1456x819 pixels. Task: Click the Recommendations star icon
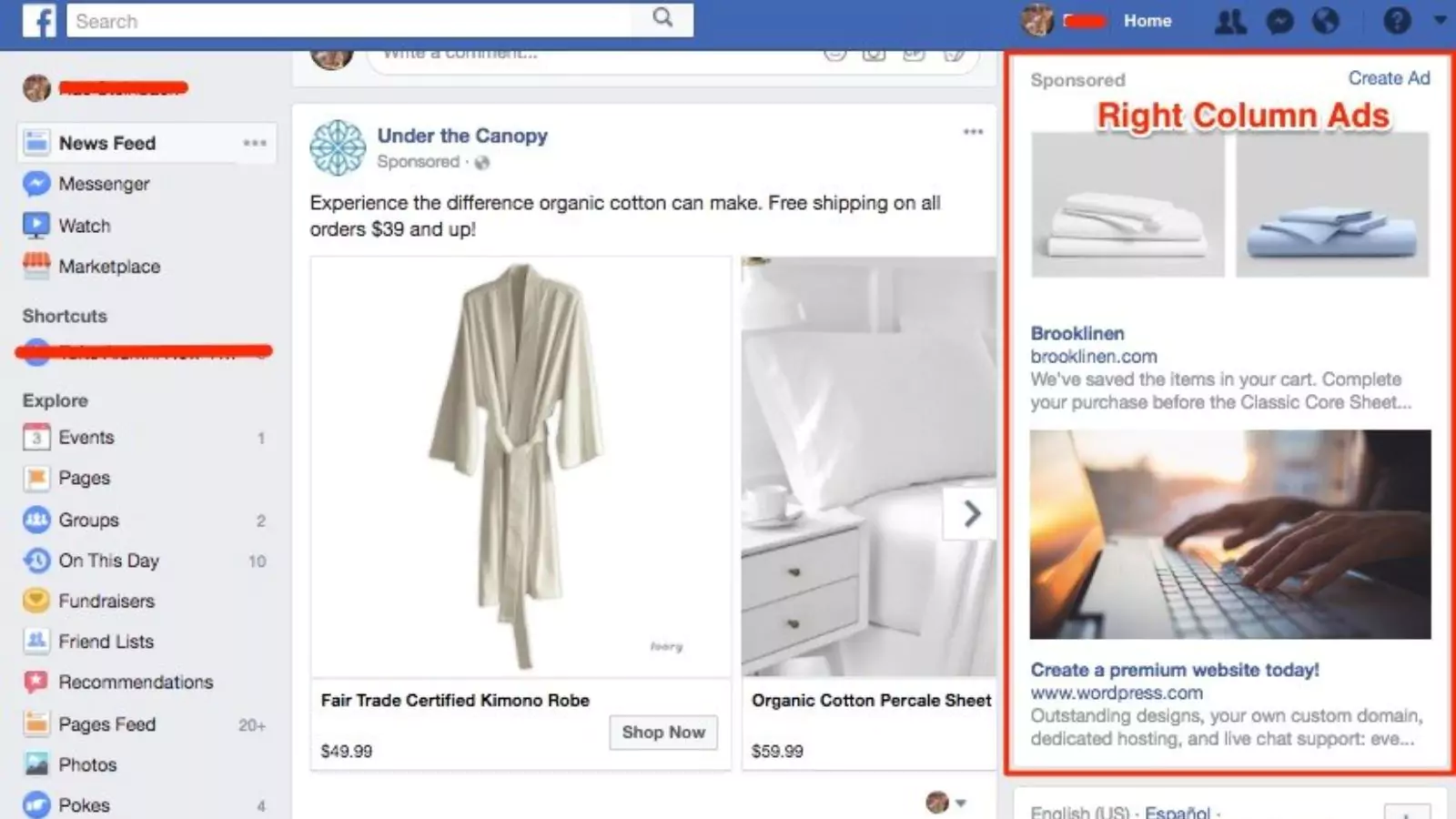pos(36,682)
